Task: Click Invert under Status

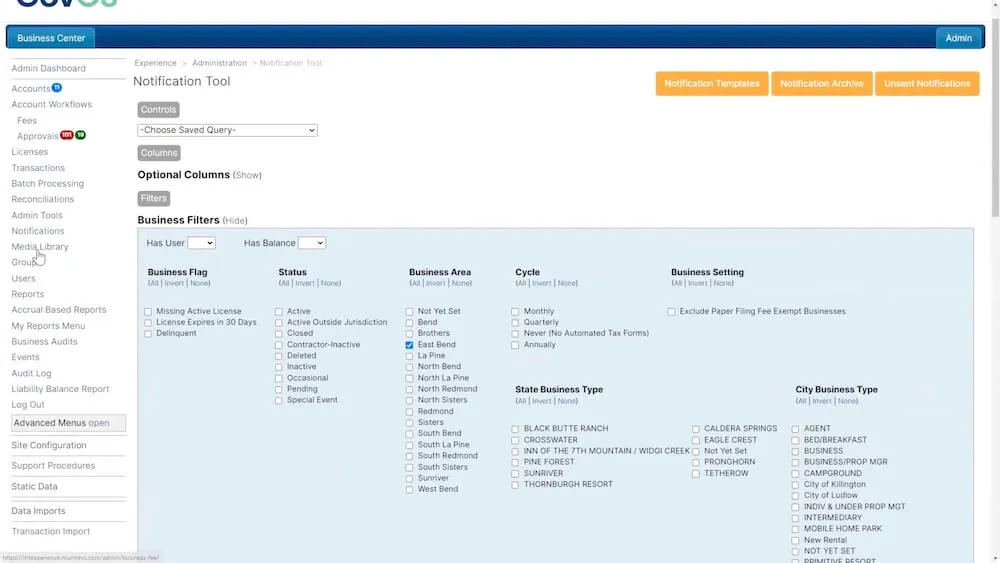Action: click(305, 283)
